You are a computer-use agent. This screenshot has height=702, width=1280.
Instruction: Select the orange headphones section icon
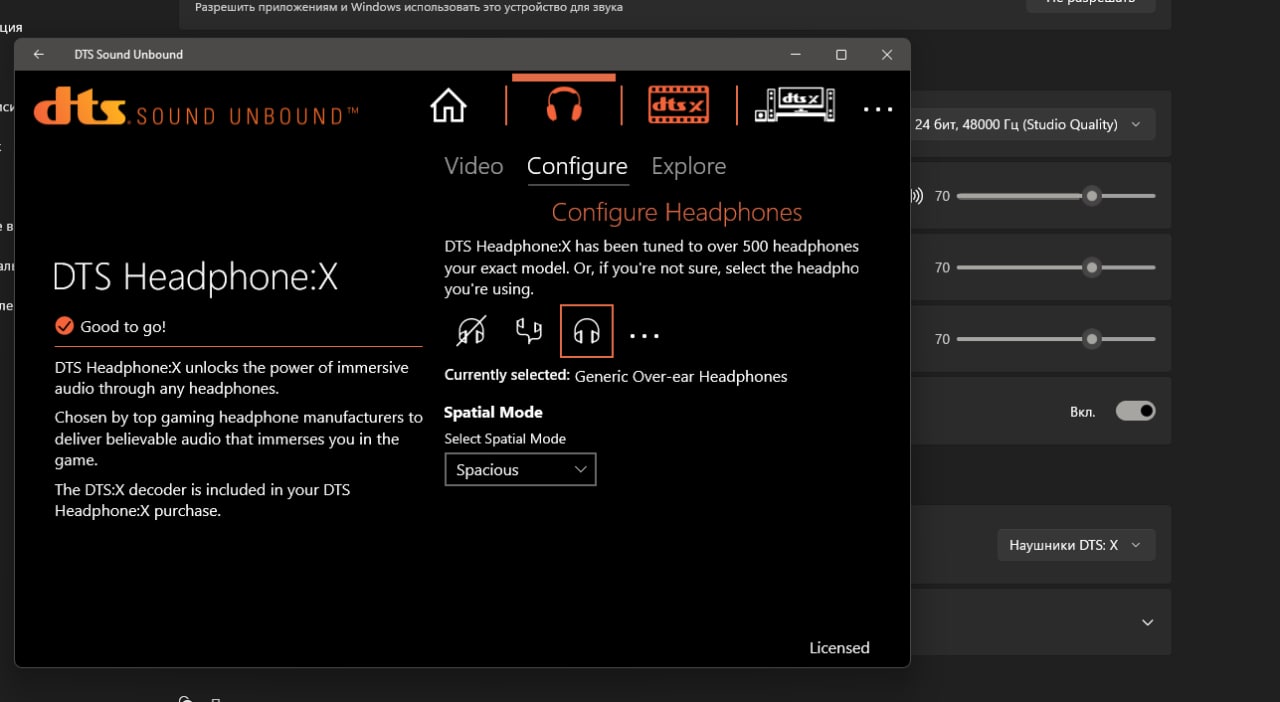coord(564,105)
